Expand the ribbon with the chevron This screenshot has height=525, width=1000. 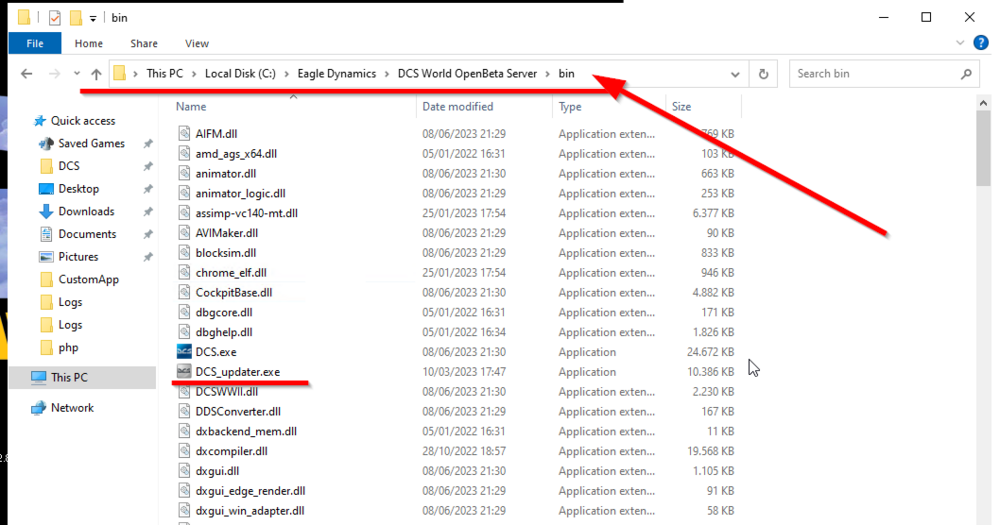pos(960,43)
